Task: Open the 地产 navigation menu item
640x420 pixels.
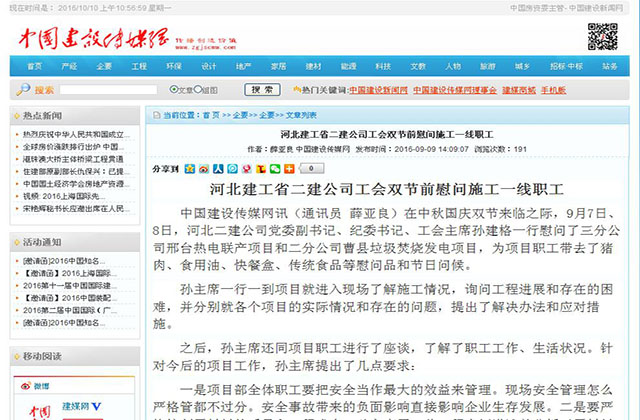Action: (x=243, y=66)
